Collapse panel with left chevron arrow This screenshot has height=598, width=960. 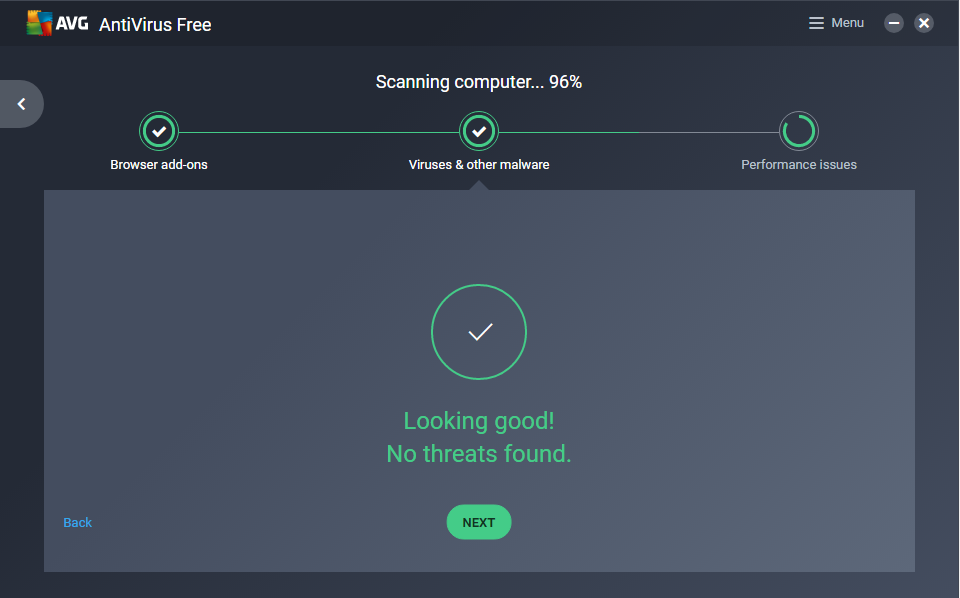[x=21, y=104]
